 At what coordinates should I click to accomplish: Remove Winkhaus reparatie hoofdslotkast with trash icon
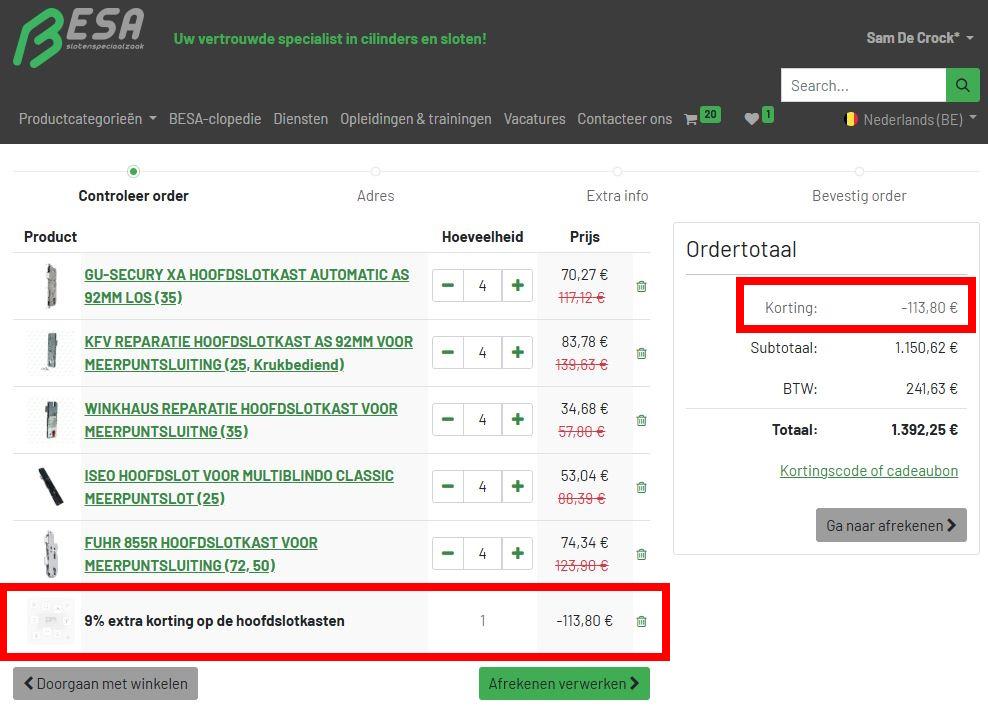point(641,421)
